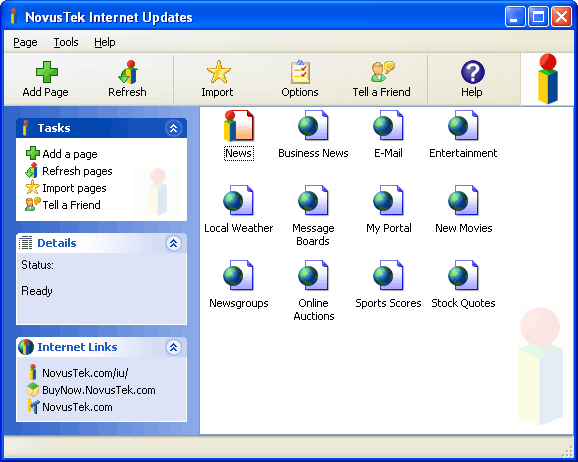Click Tell a Friend toolbar icon
The image size is (578, 462).
383,72
